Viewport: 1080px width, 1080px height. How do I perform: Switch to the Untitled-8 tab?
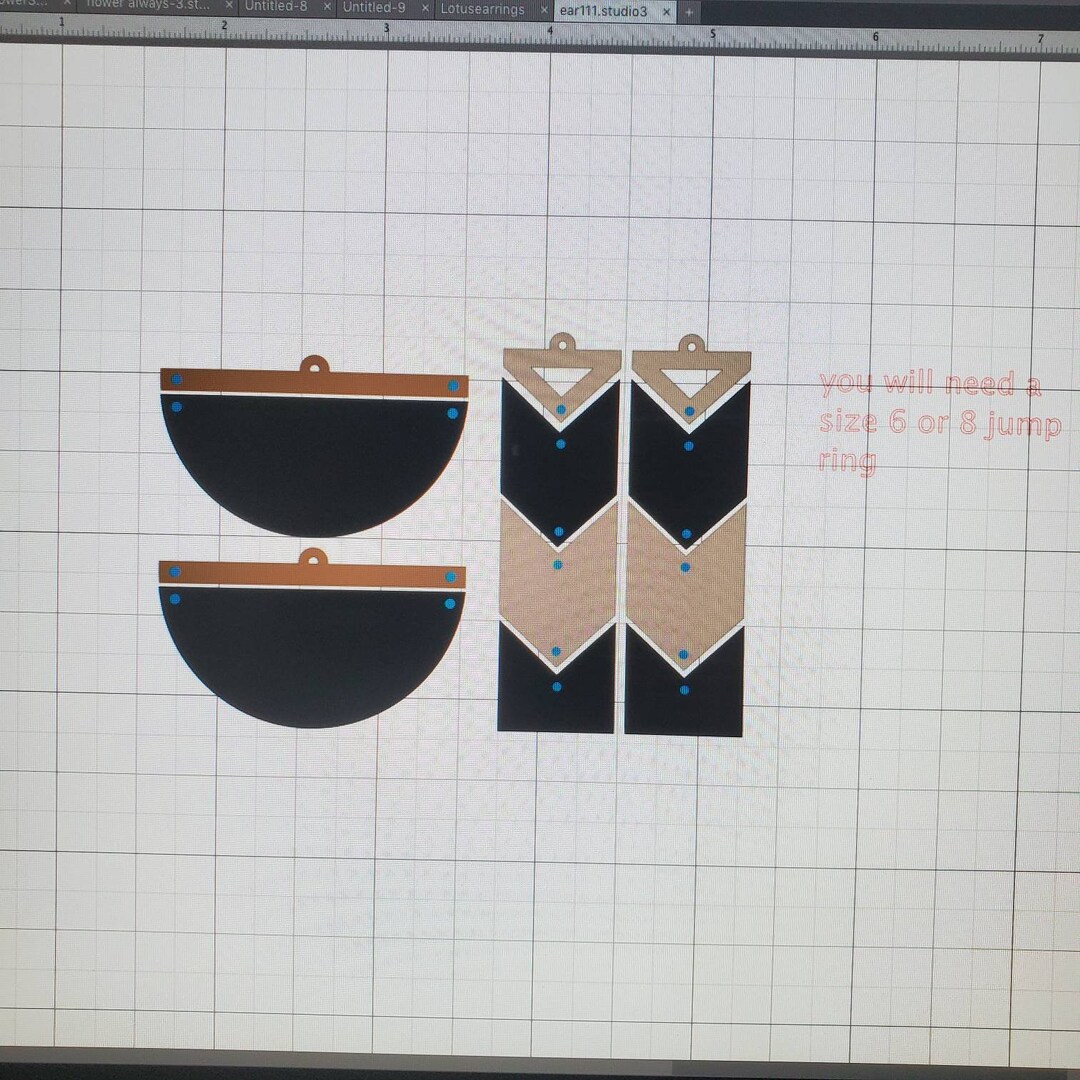(280, 6)
